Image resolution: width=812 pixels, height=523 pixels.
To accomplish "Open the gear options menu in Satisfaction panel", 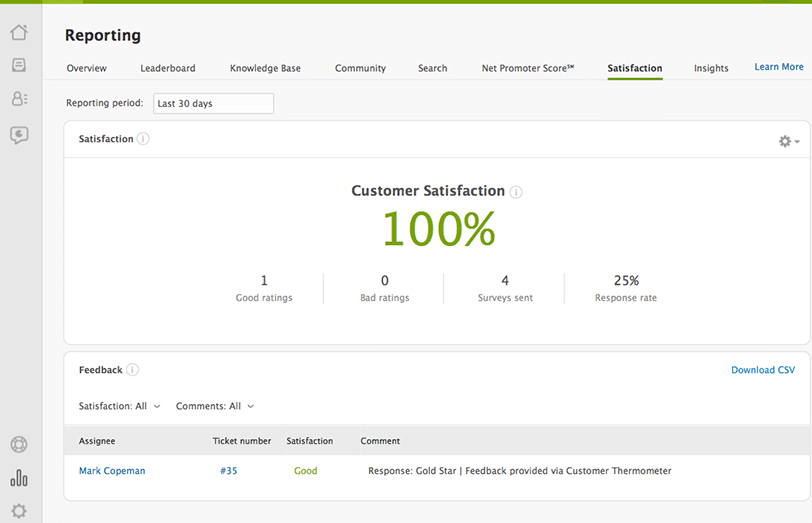I will point(789,141).
